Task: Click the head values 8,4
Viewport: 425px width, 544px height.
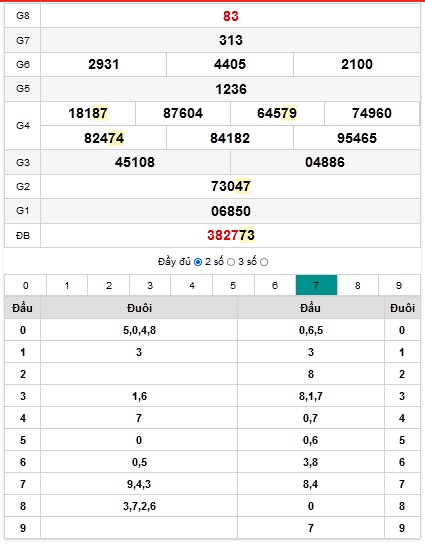Action: (311, 484)
